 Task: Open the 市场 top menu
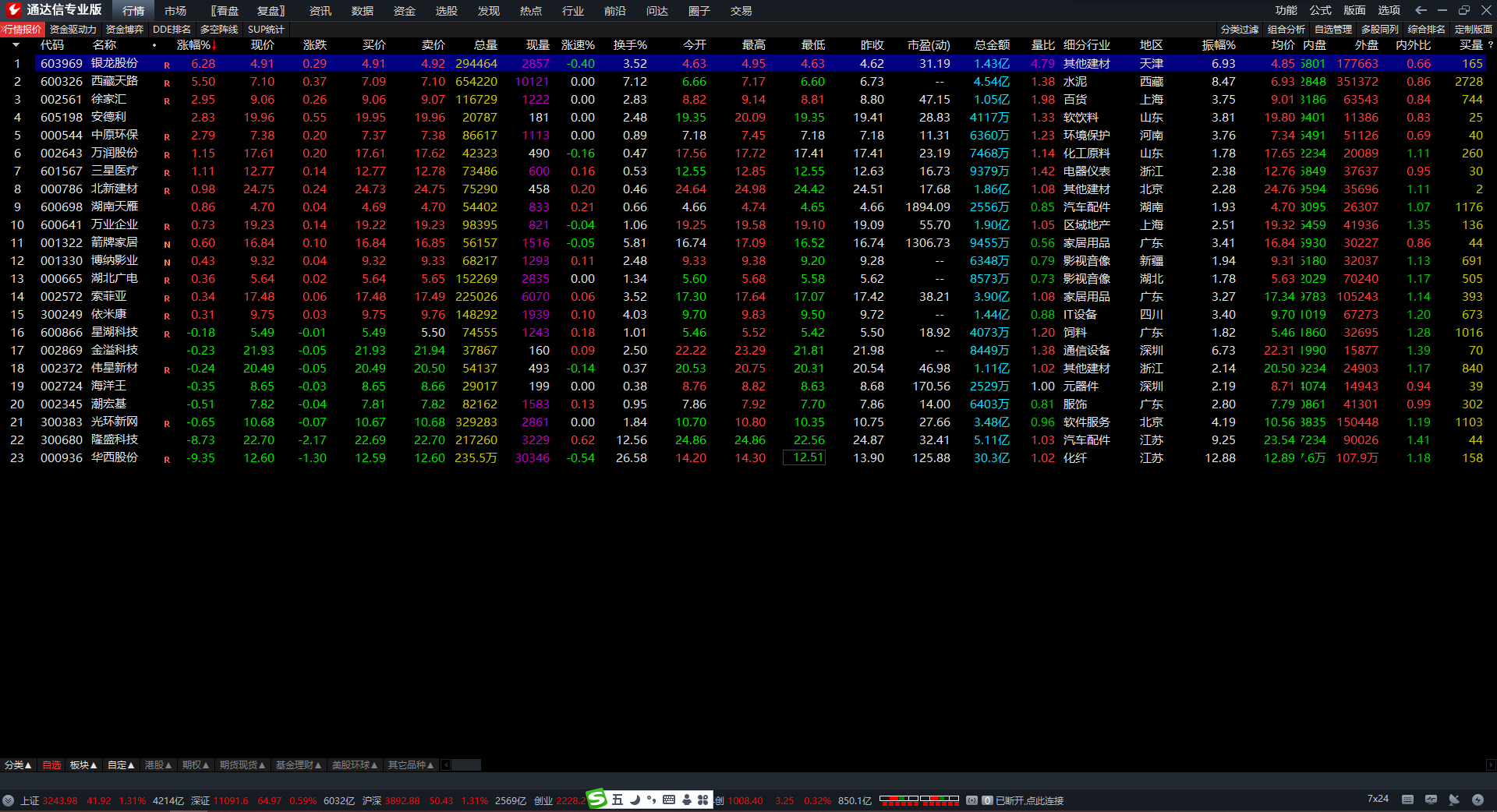pyautogui.click(x=175, y=10)
